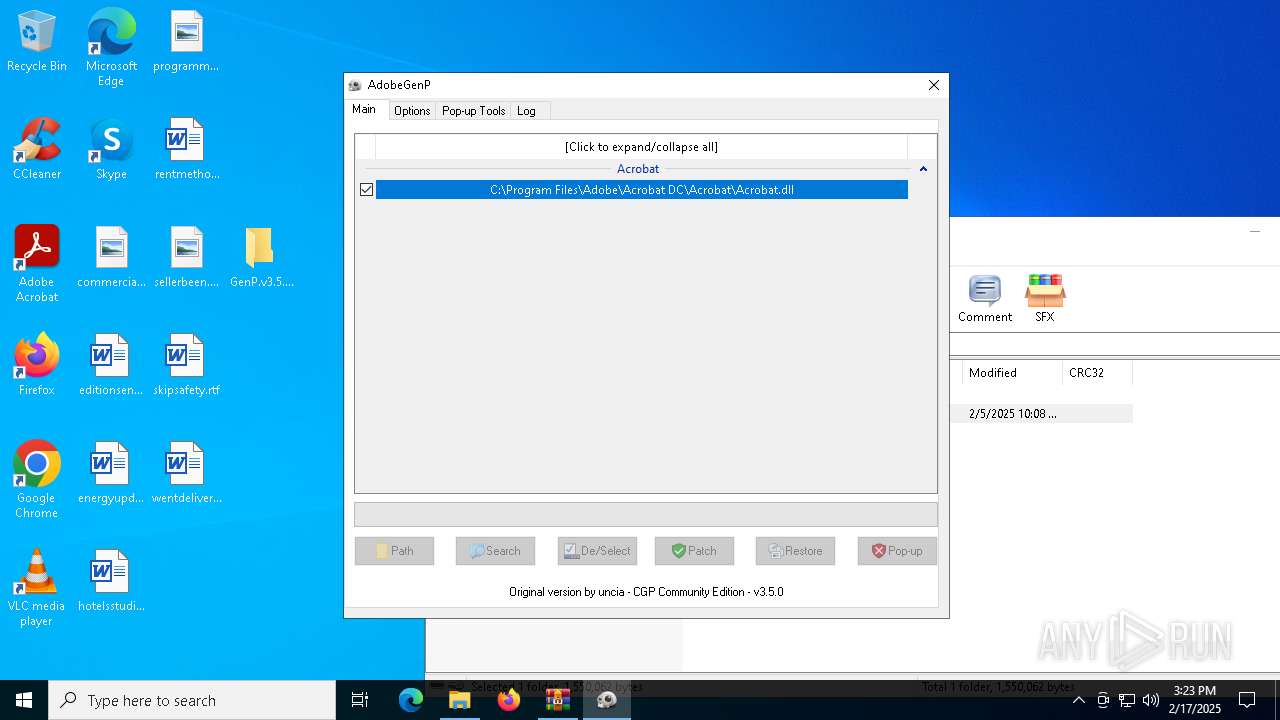Open Skype desktop shortcut

pyautogui.click(x=111, y=150)
